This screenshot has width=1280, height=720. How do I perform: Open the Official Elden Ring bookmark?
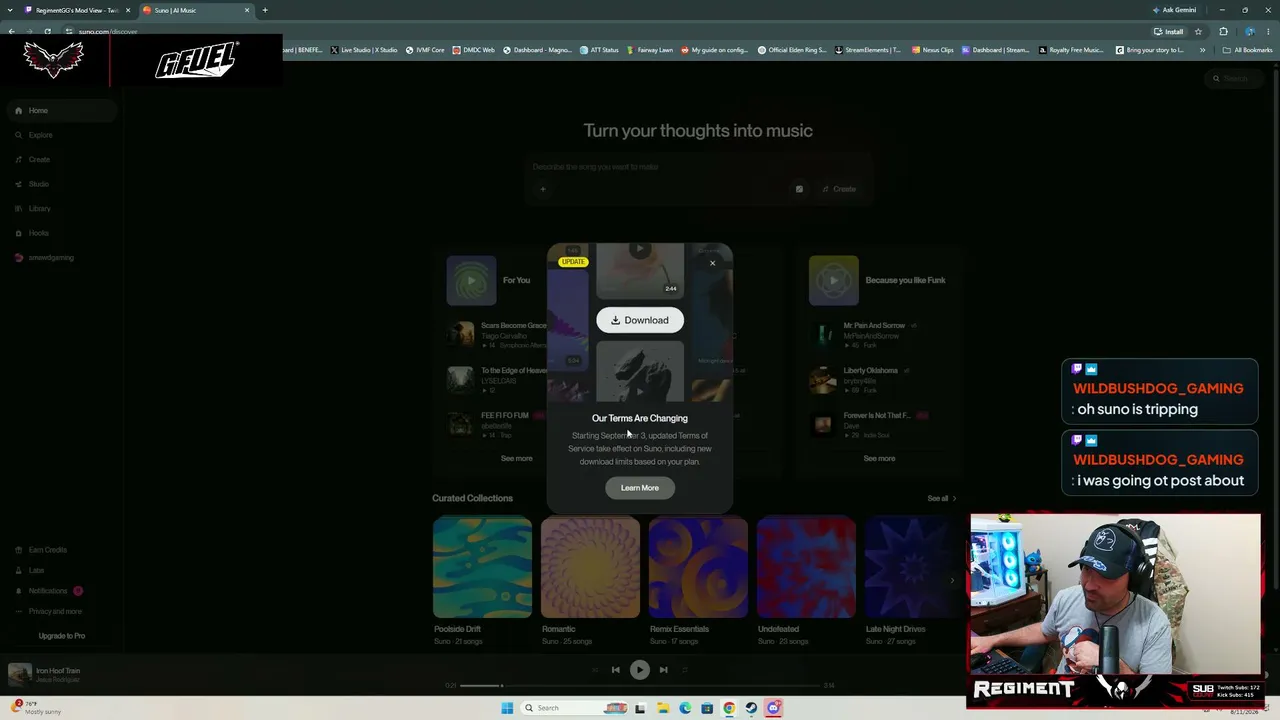[x=792, y=50]
